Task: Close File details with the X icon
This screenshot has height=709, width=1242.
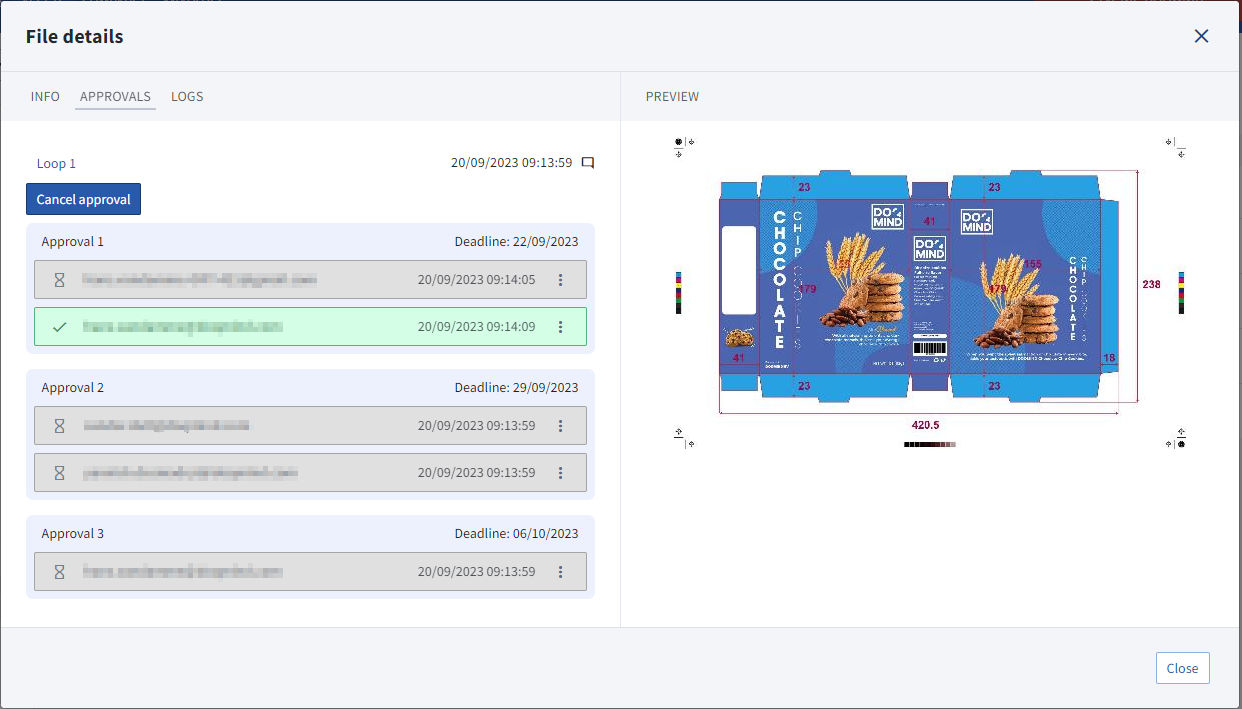Action: [1201, 36]
